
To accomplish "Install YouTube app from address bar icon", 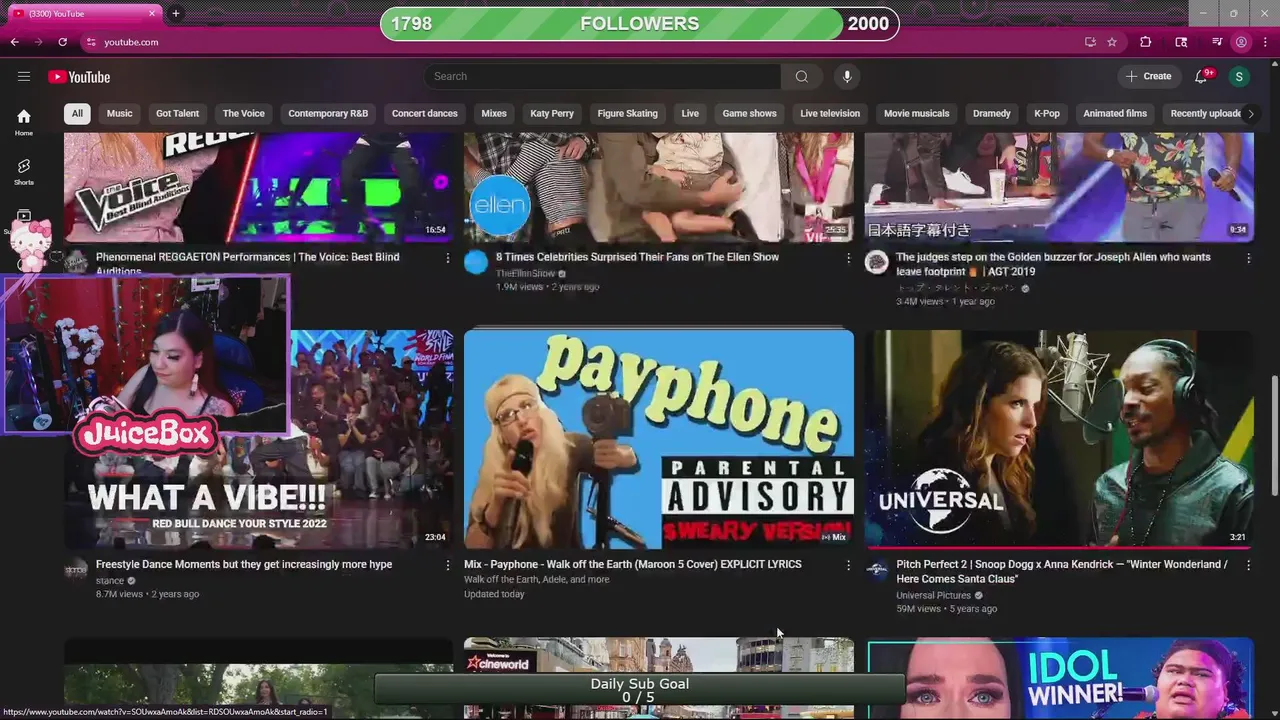I will pyautogui.click(x=1090, y=42).
